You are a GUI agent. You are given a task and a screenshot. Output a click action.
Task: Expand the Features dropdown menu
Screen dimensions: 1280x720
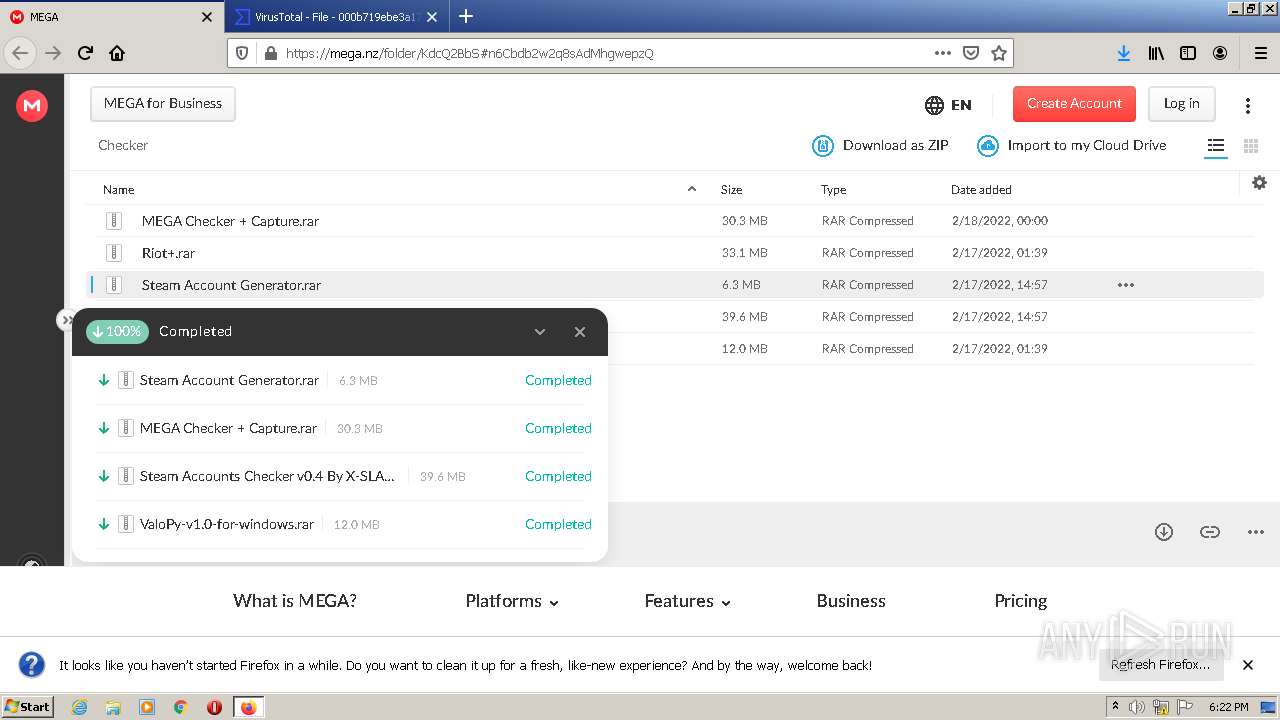[x=688, y=601]
